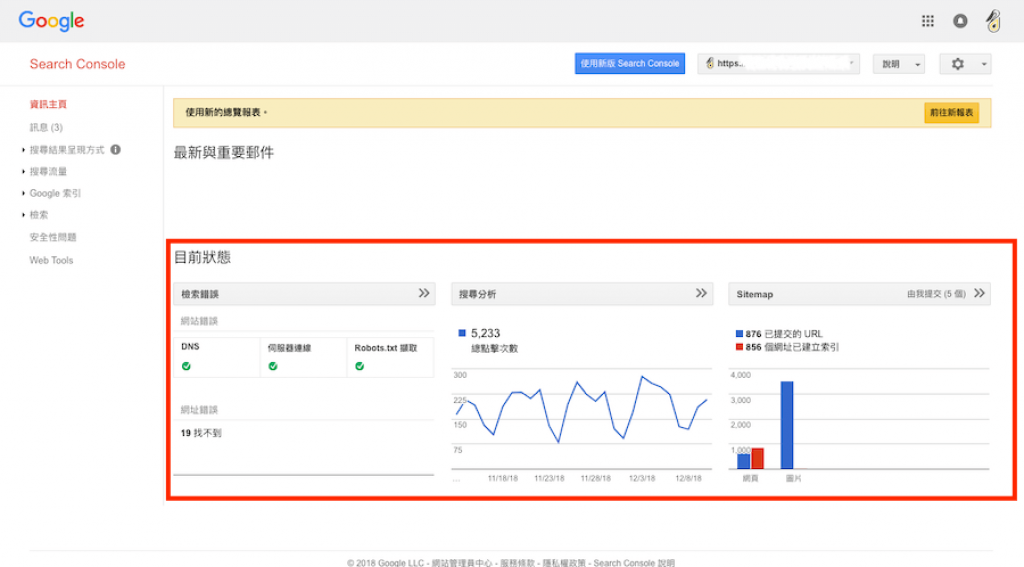Open 安全性問題 in the sidebar
1024x567 pixels.
[53, 237]
